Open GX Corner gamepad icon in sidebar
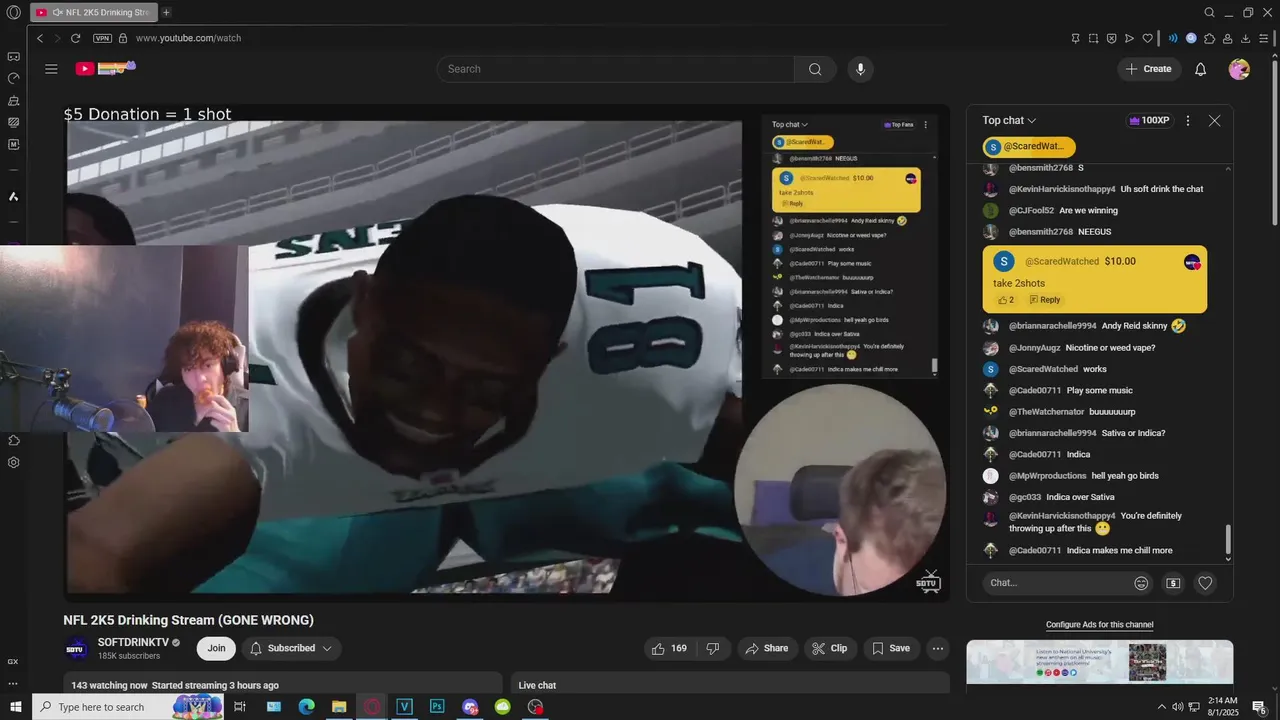 [x=13, y=56]
